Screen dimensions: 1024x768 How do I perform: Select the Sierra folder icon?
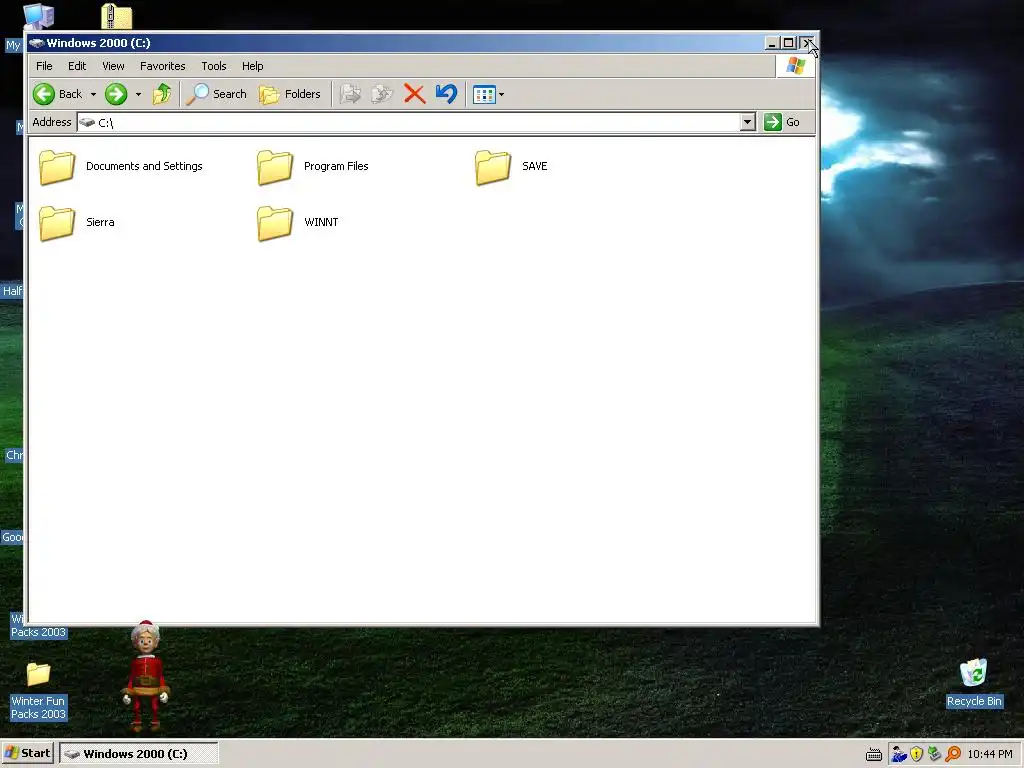[57, 223]
